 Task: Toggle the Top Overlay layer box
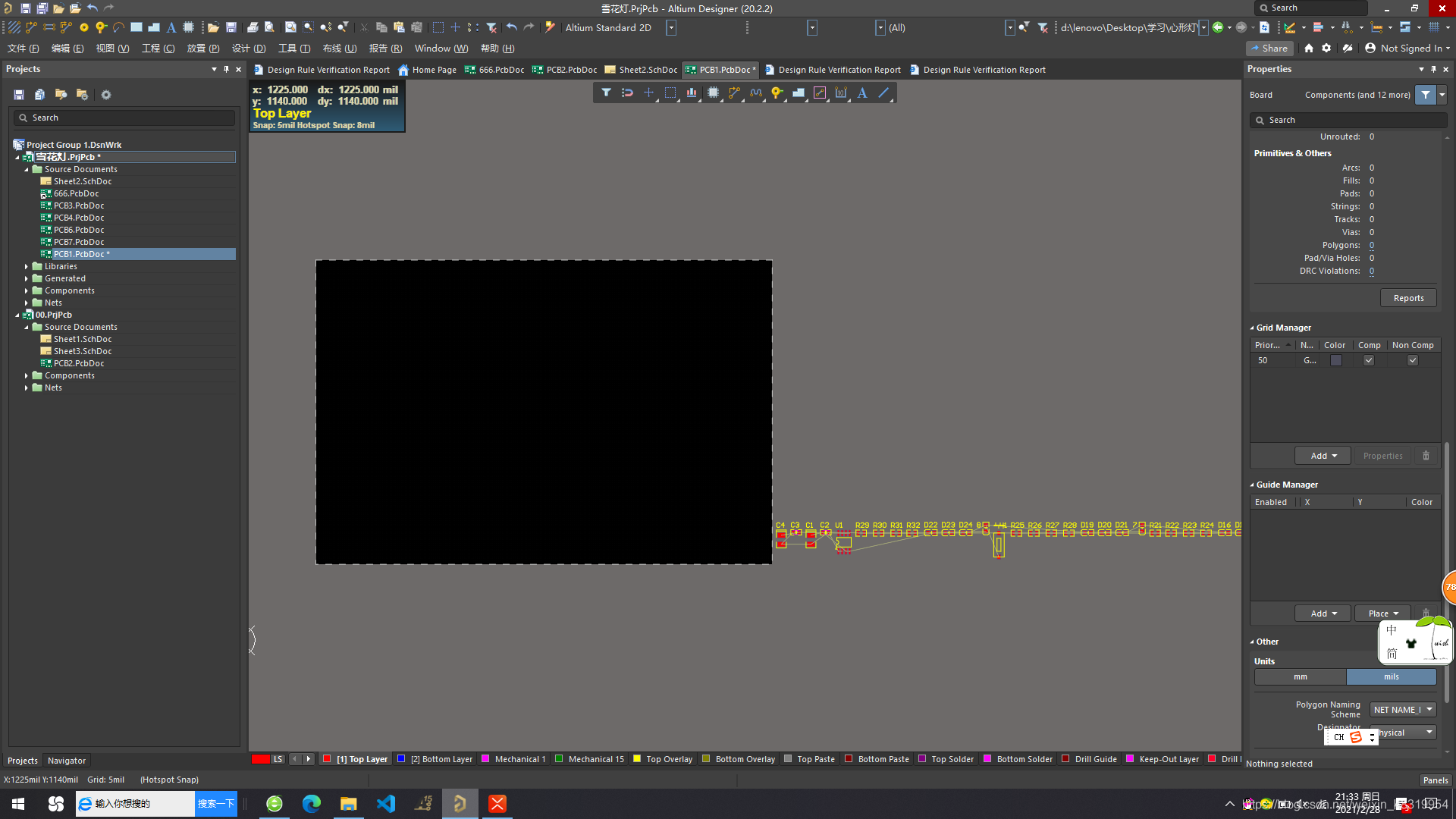click(637, 758)
